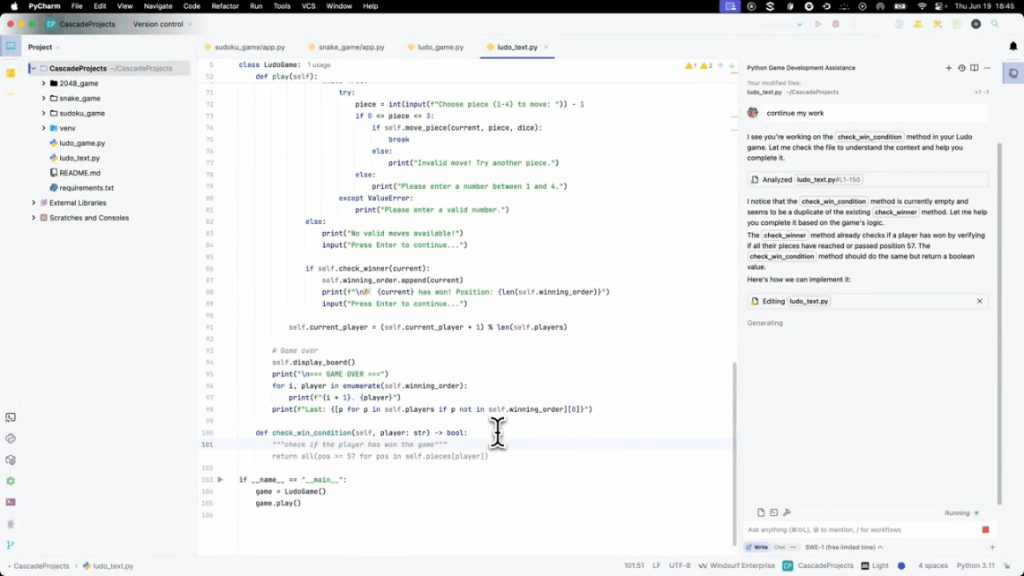The height and width of the screenshot is (576, 1024).
Task: Click the Python 3.11 interpreter in status bar
Action: 975,566
